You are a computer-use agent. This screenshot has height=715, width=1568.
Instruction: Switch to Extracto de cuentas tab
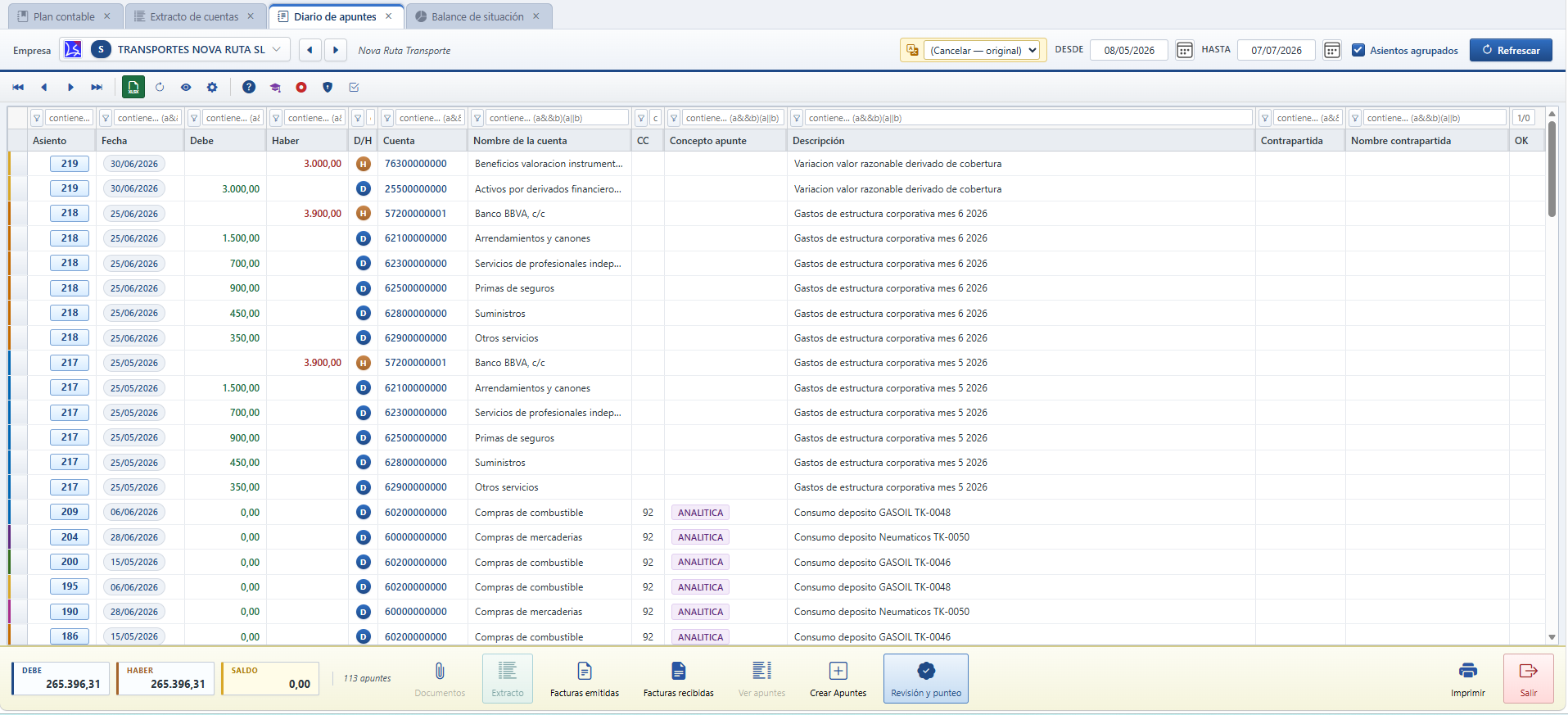coord(194,16)
